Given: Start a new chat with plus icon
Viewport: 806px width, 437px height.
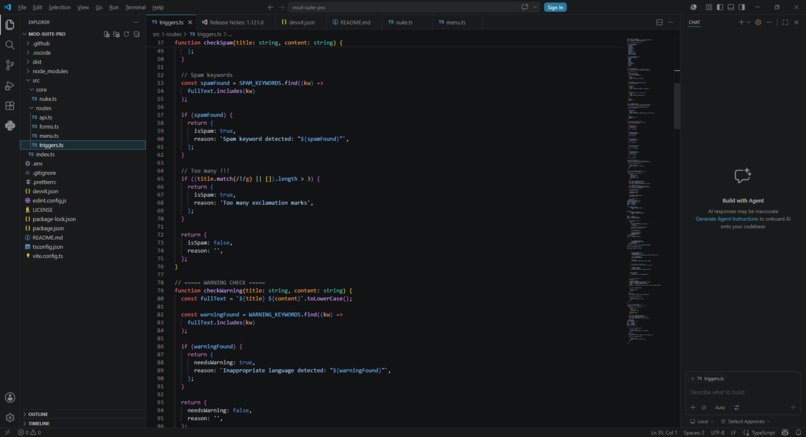Looking at the screenshot, I should (741, 22).
